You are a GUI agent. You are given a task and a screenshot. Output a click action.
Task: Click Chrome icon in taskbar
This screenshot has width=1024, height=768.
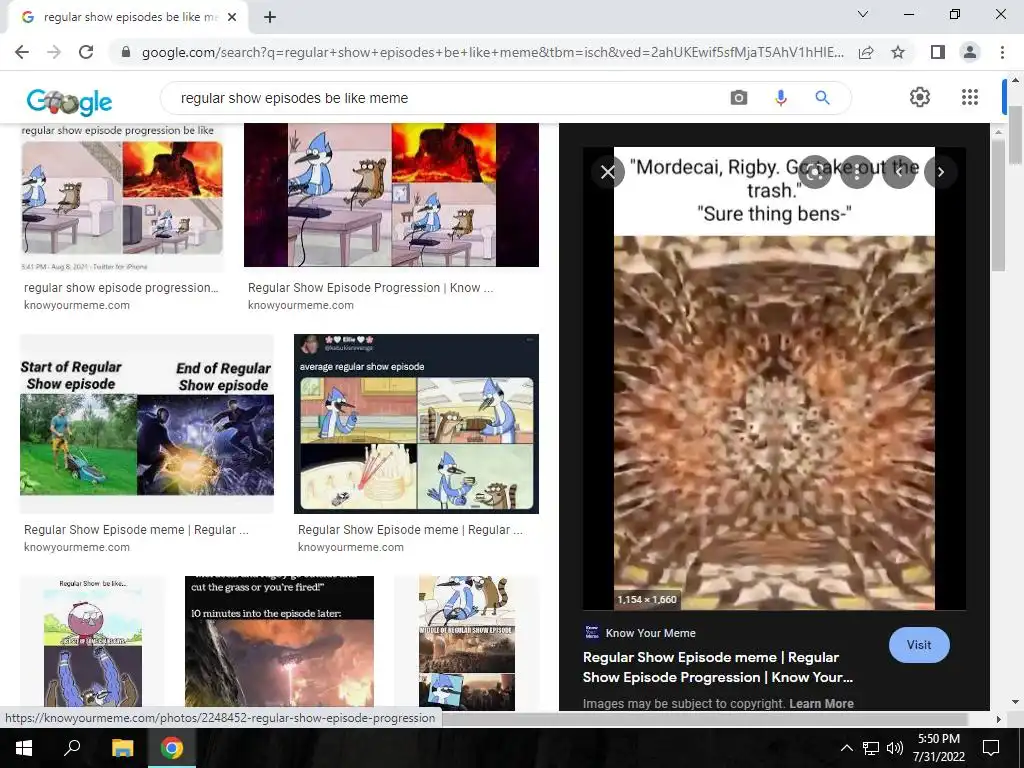pyautogui.click(x=172, y=748)
